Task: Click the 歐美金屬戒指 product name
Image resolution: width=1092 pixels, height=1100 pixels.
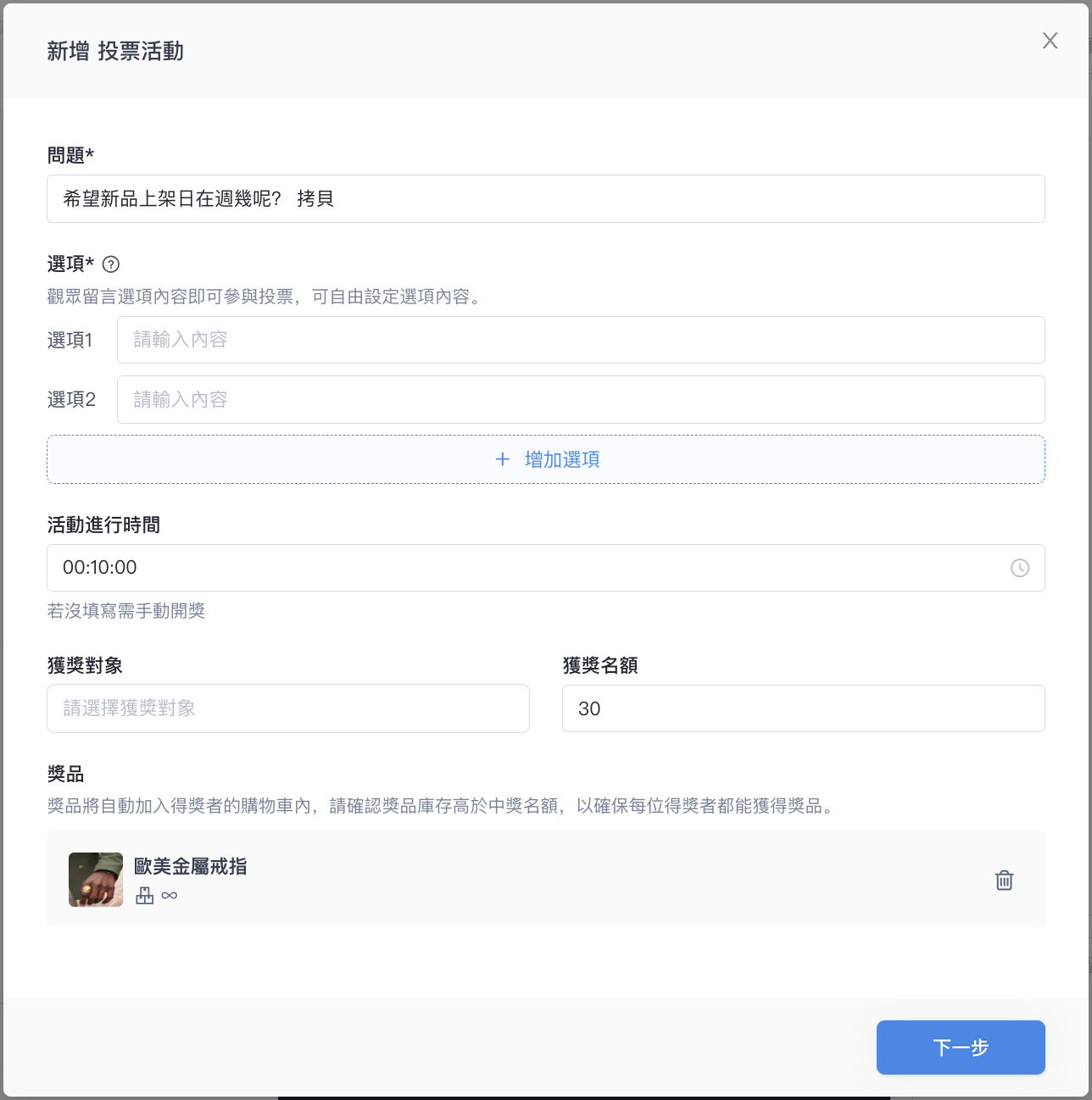Action: coord(191,866)
